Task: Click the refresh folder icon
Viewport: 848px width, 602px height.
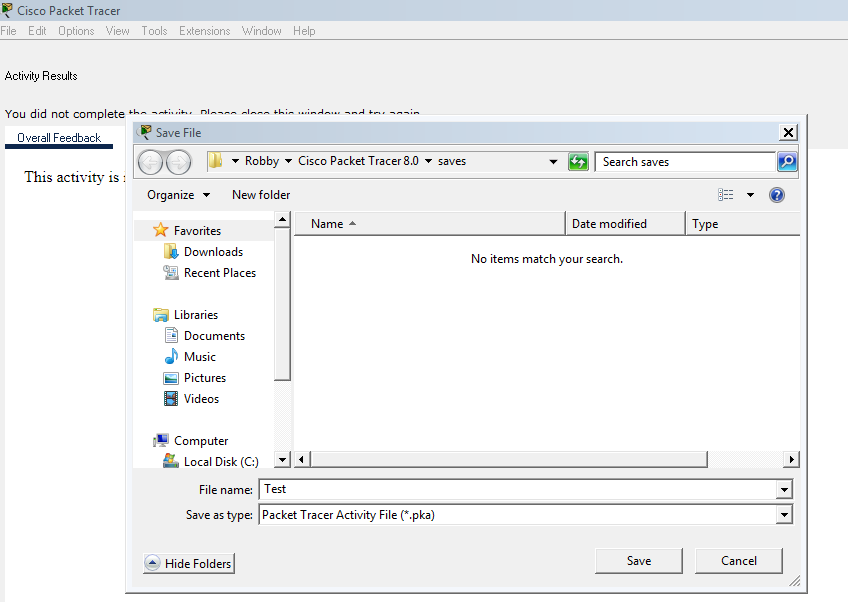Action: tap(578, 162)
